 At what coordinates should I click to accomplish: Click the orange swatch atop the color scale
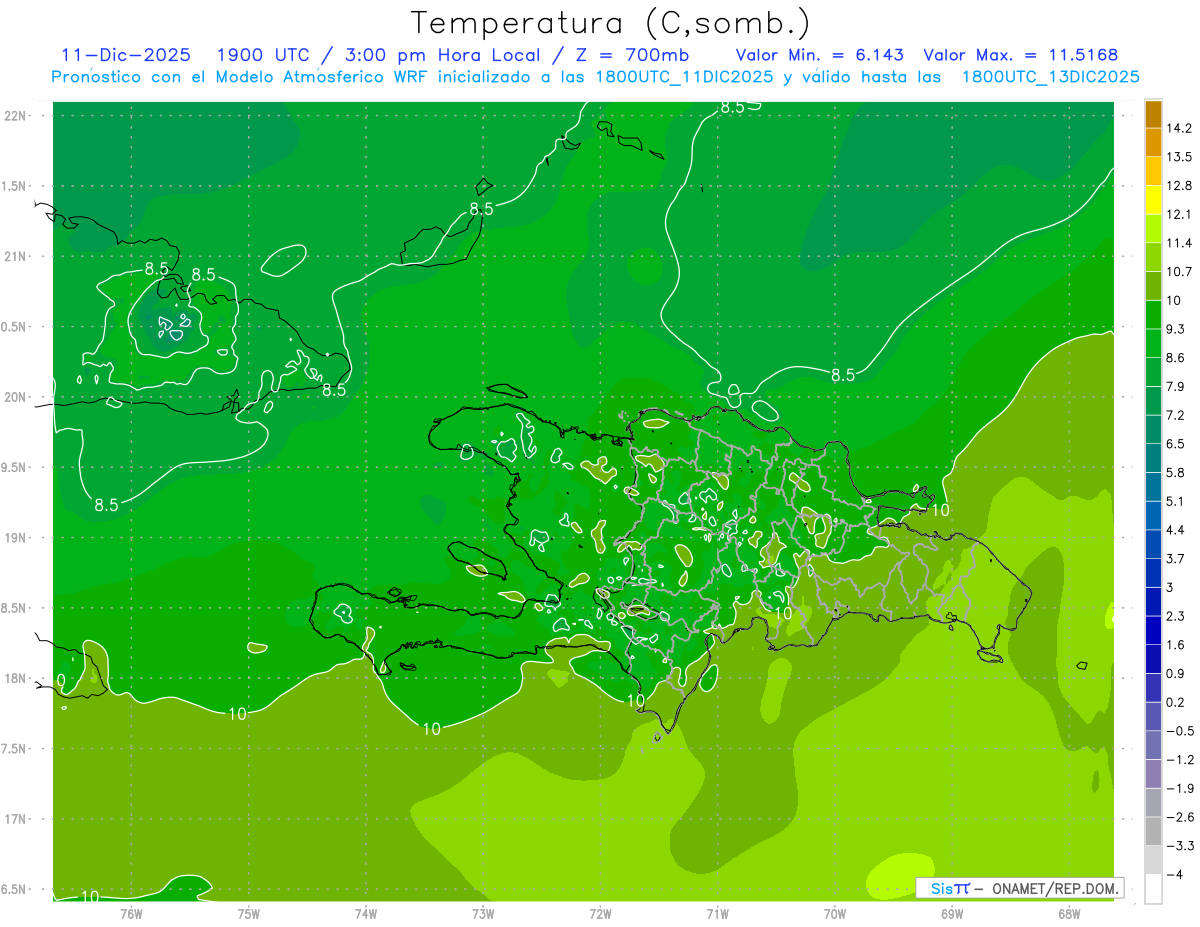click(x=1153, y=114)
